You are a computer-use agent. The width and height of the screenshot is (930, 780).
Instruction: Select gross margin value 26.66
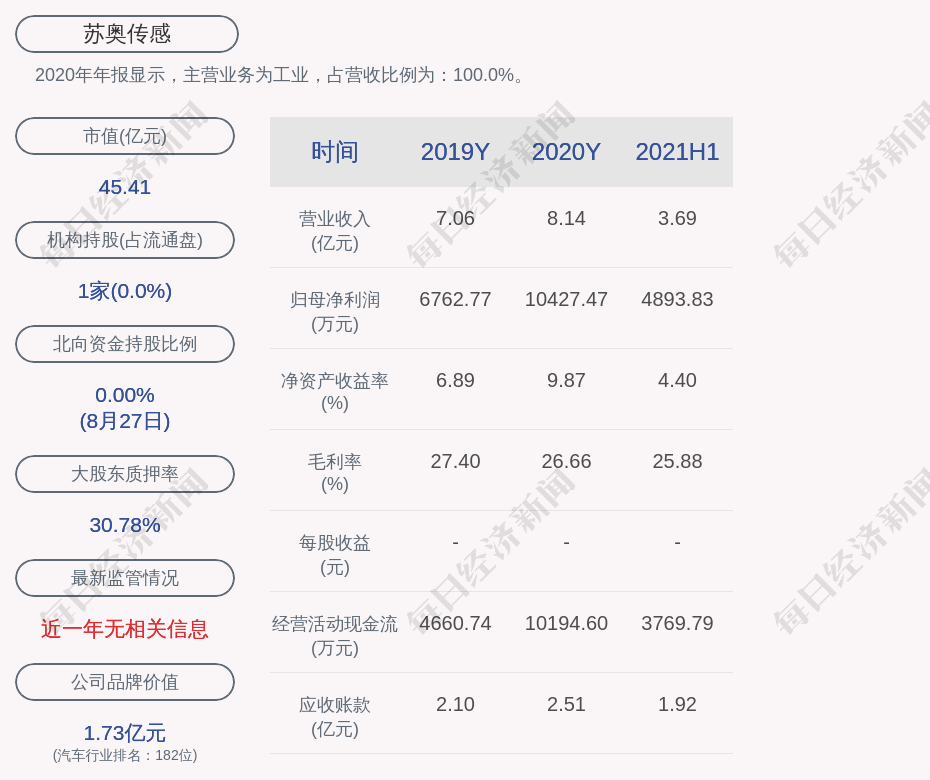tap(566, 461)
